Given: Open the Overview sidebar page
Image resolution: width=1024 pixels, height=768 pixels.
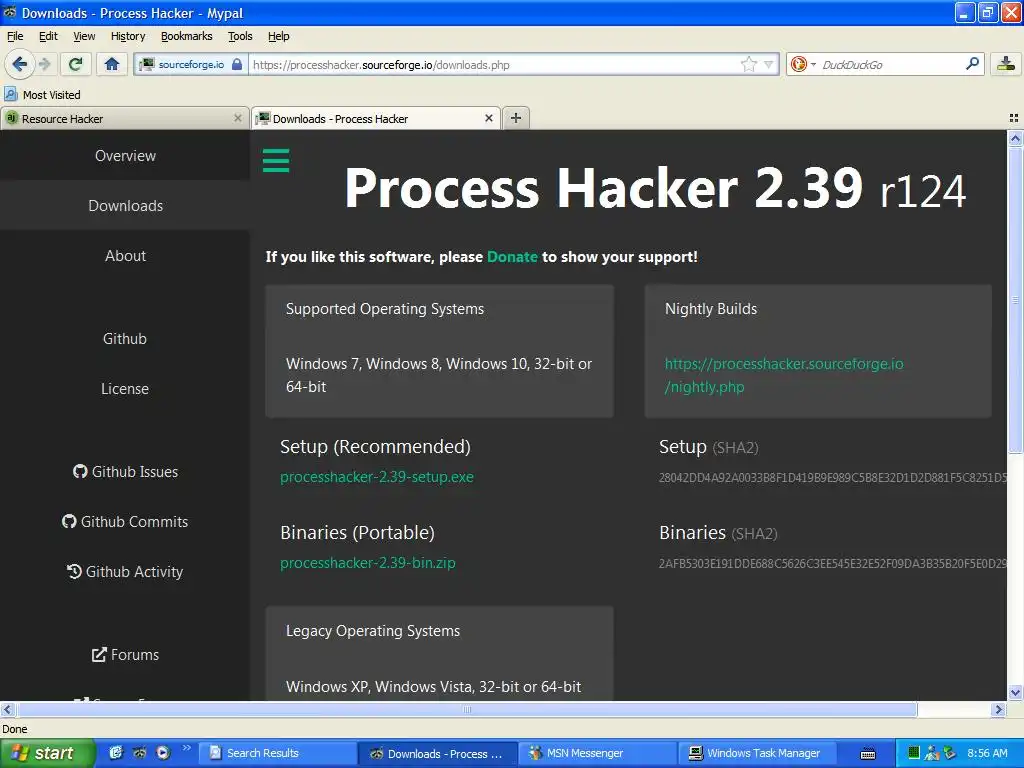Looking at the screenshot, I should pyautogui.click(x=125, y=155).
